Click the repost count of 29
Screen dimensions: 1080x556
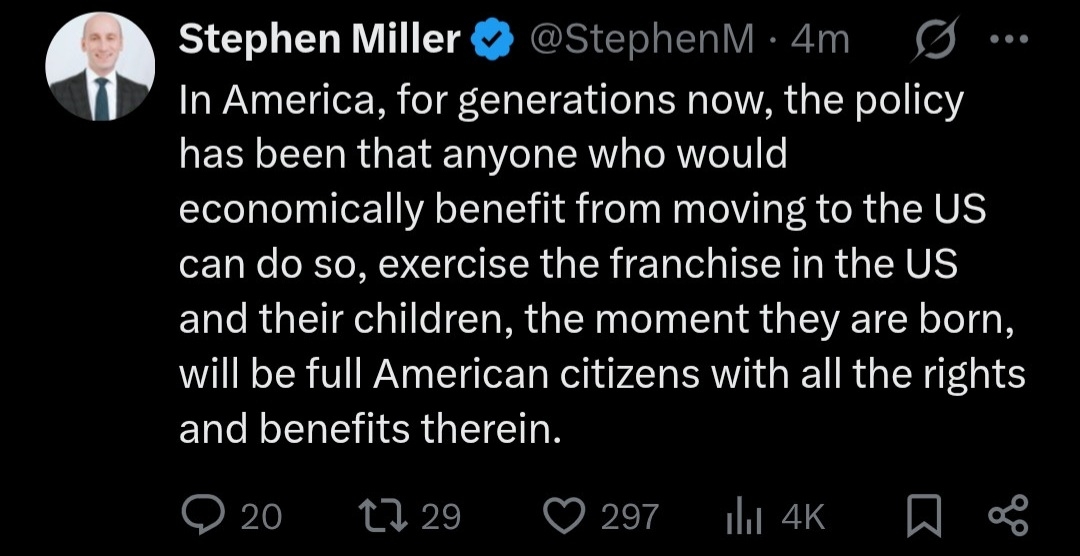(440, 516)
